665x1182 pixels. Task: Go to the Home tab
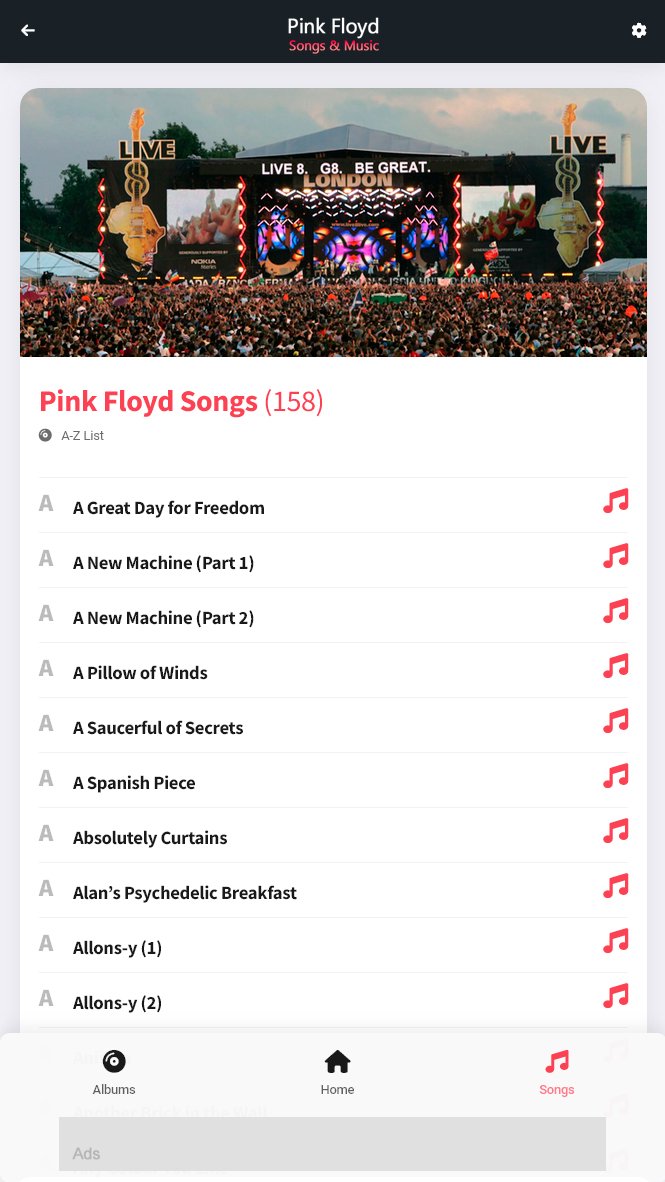[x=337, y=1072]
